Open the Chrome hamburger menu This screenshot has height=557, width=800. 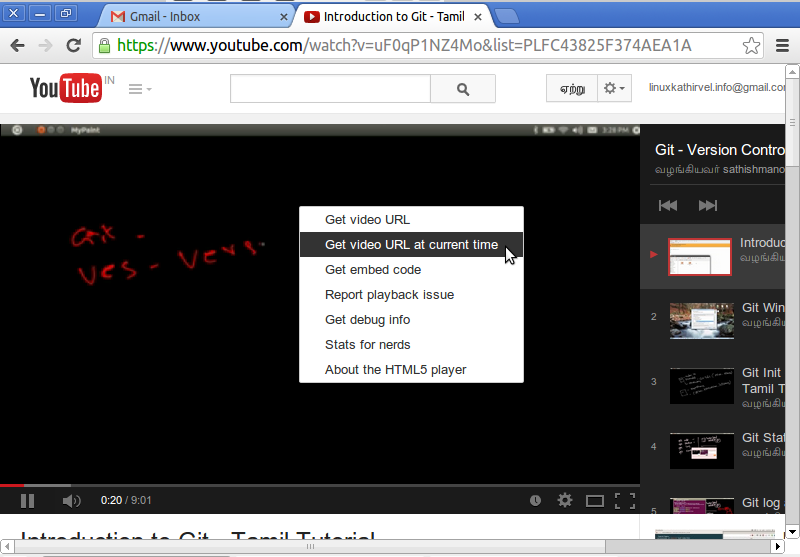click(x=782, y=45)
